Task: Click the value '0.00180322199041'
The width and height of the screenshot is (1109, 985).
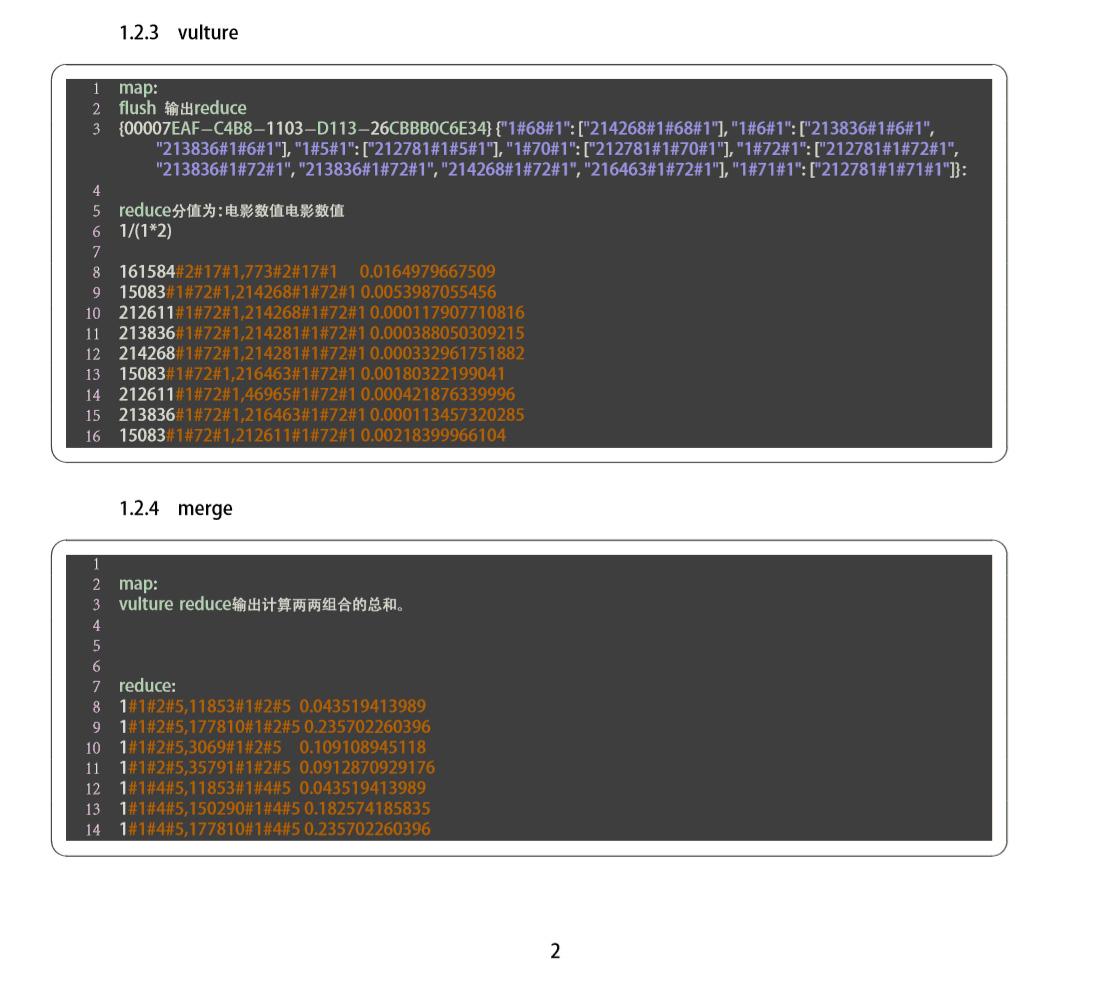Action: 433,374
